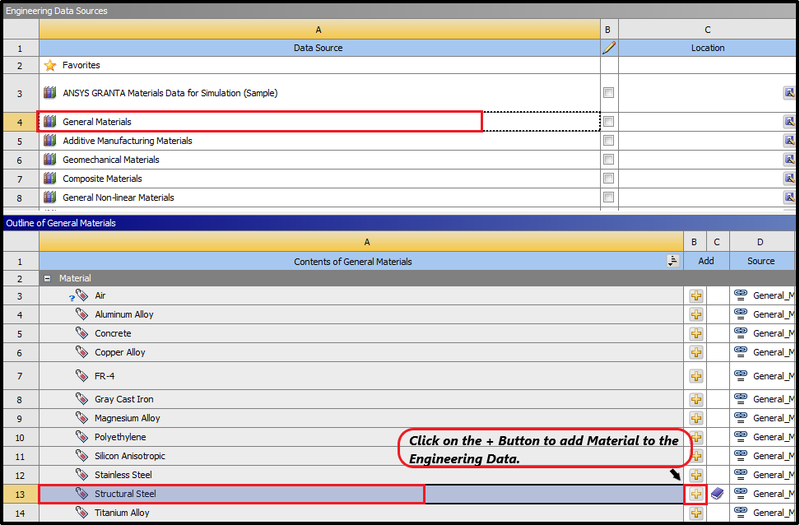Click browse icon for General Materials location
This screenshot has height=525, width=800.
[x=789, y=122]
